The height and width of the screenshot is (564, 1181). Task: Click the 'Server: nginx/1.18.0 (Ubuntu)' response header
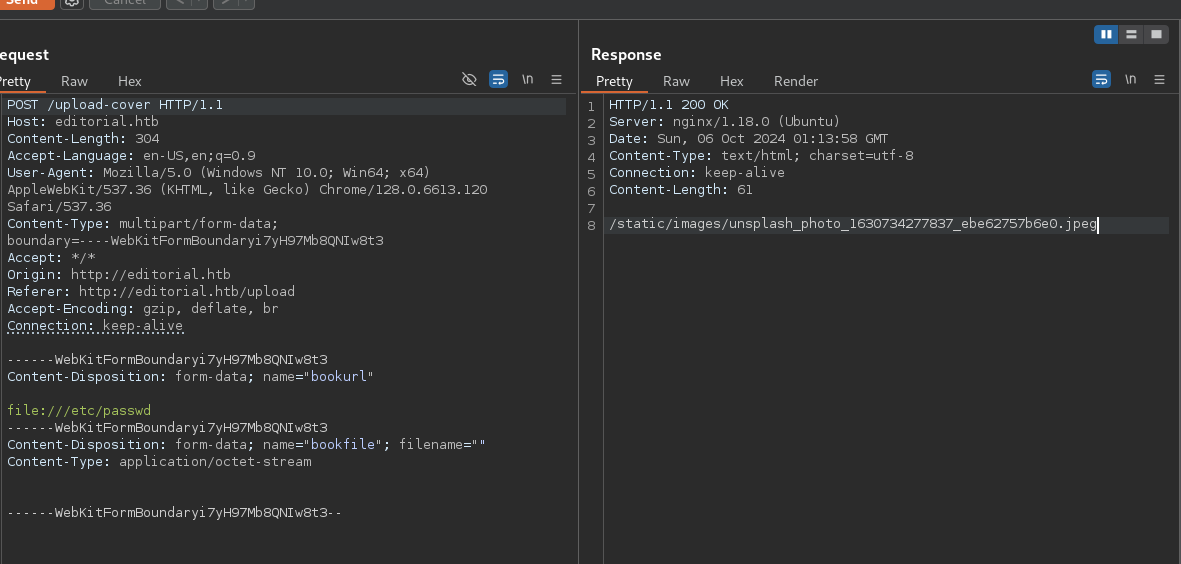click(725, 121)
